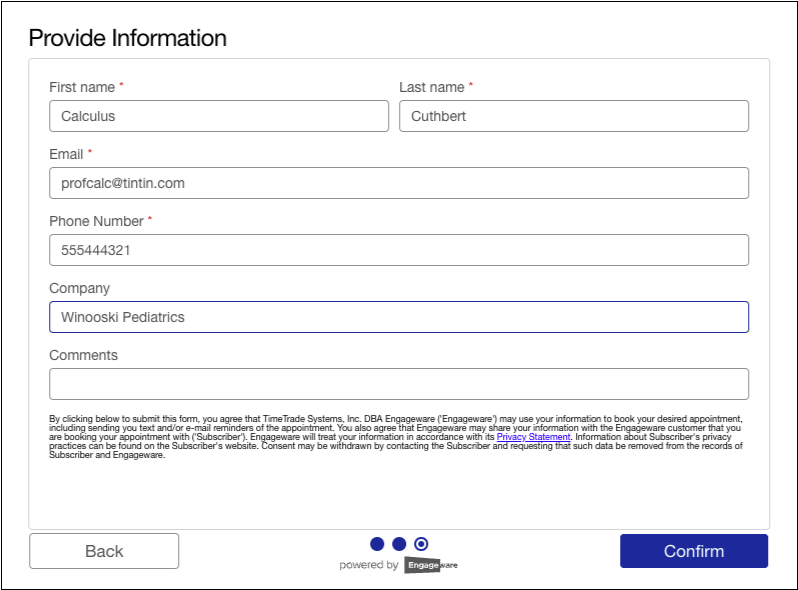Image resolution: width=798 pixels, height=590 pixels.
Task: Click the Last name field containing Cuthbert
Action: click(573, 116)
